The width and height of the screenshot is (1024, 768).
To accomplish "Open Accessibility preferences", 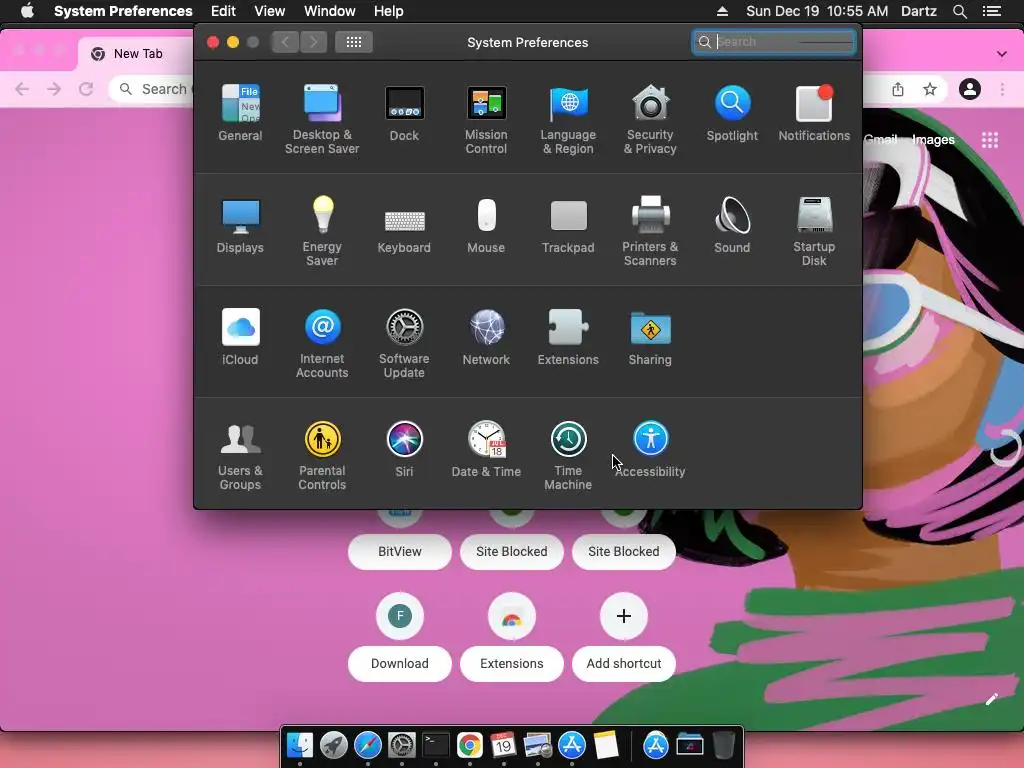I will pyautogui.click(x=650, y=449).
